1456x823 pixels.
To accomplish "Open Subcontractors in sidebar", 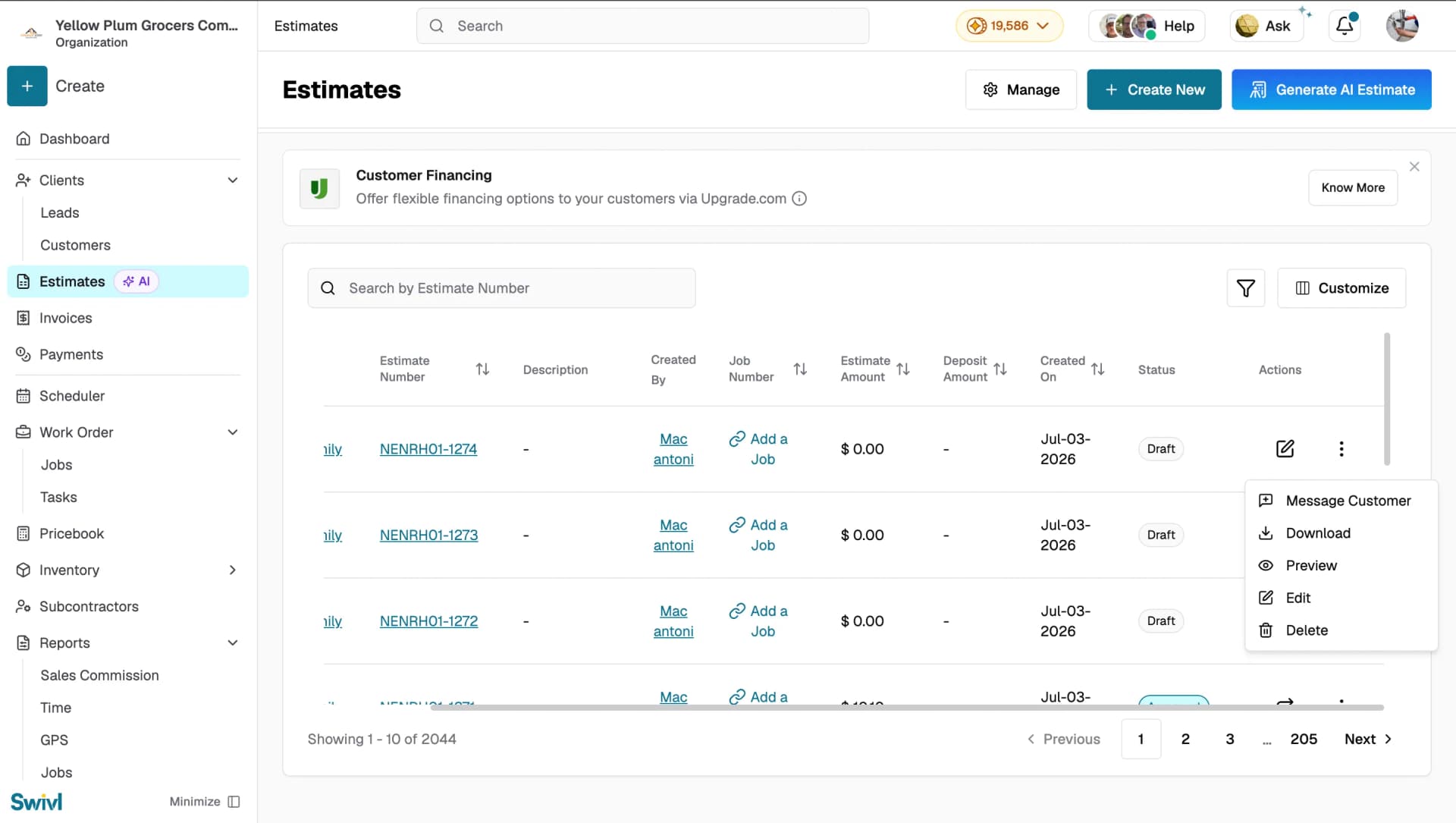I will 89,606.
